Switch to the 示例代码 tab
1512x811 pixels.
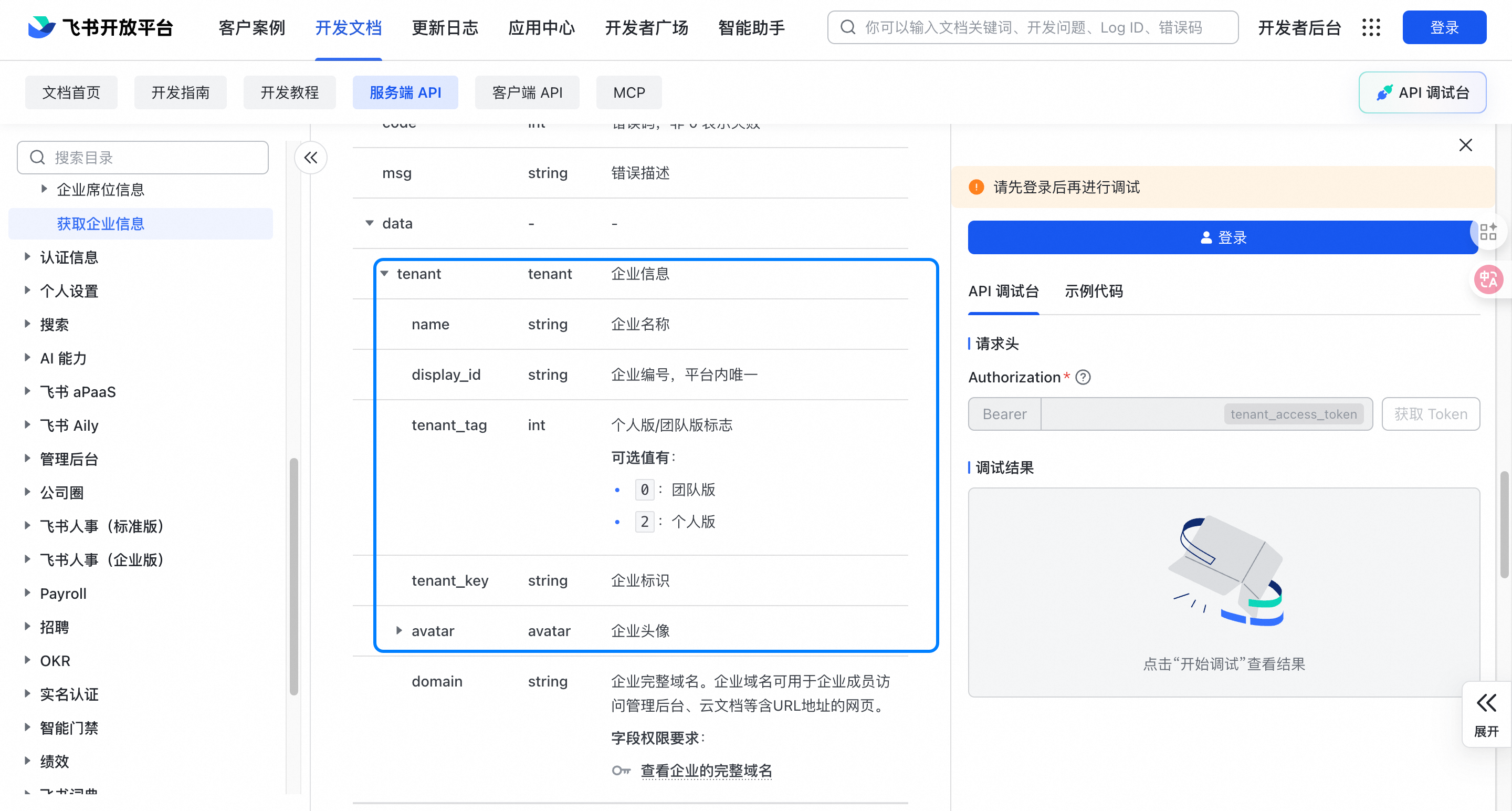[x=1093, y=292]
